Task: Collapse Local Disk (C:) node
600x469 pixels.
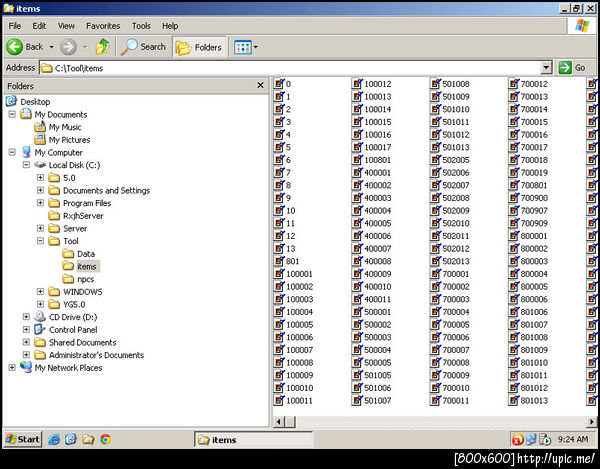Action: coord(26,165)
